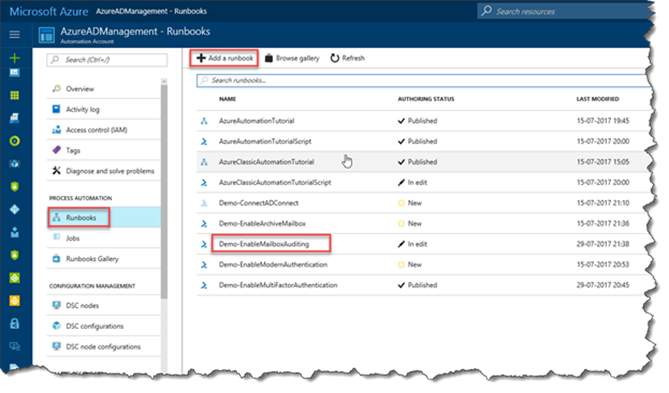
Task: Open Demo-EnableMailboxAuditing runbook
Action: (264, 244)
